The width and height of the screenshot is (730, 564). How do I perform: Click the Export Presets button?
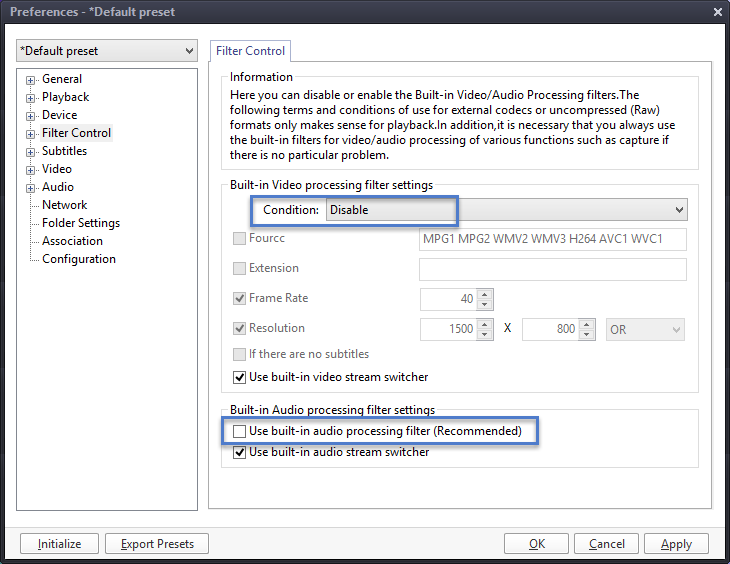157,544
